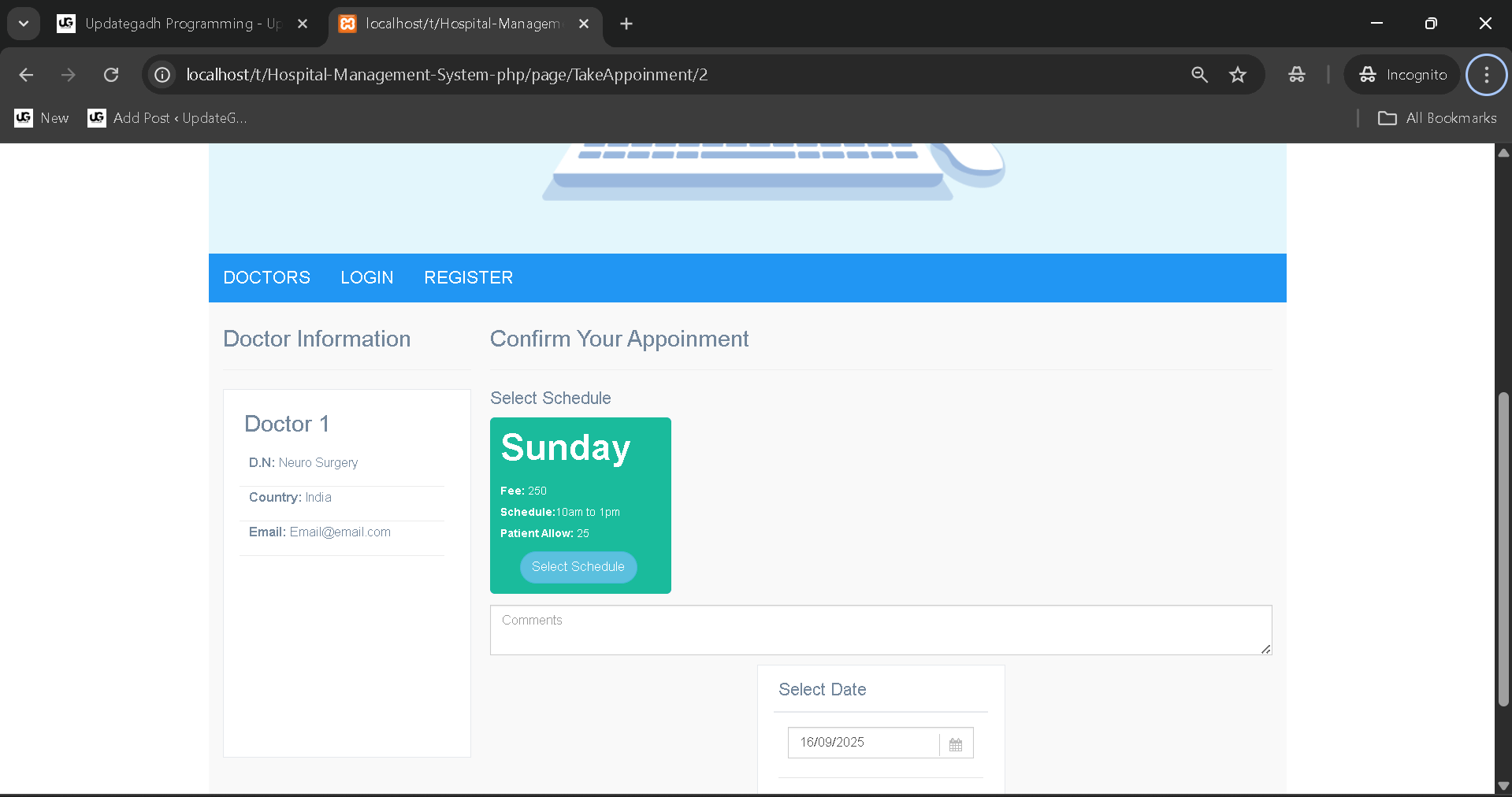1512x797 pixels.
Task: Click inside the Comments text area
Action: 880,629
